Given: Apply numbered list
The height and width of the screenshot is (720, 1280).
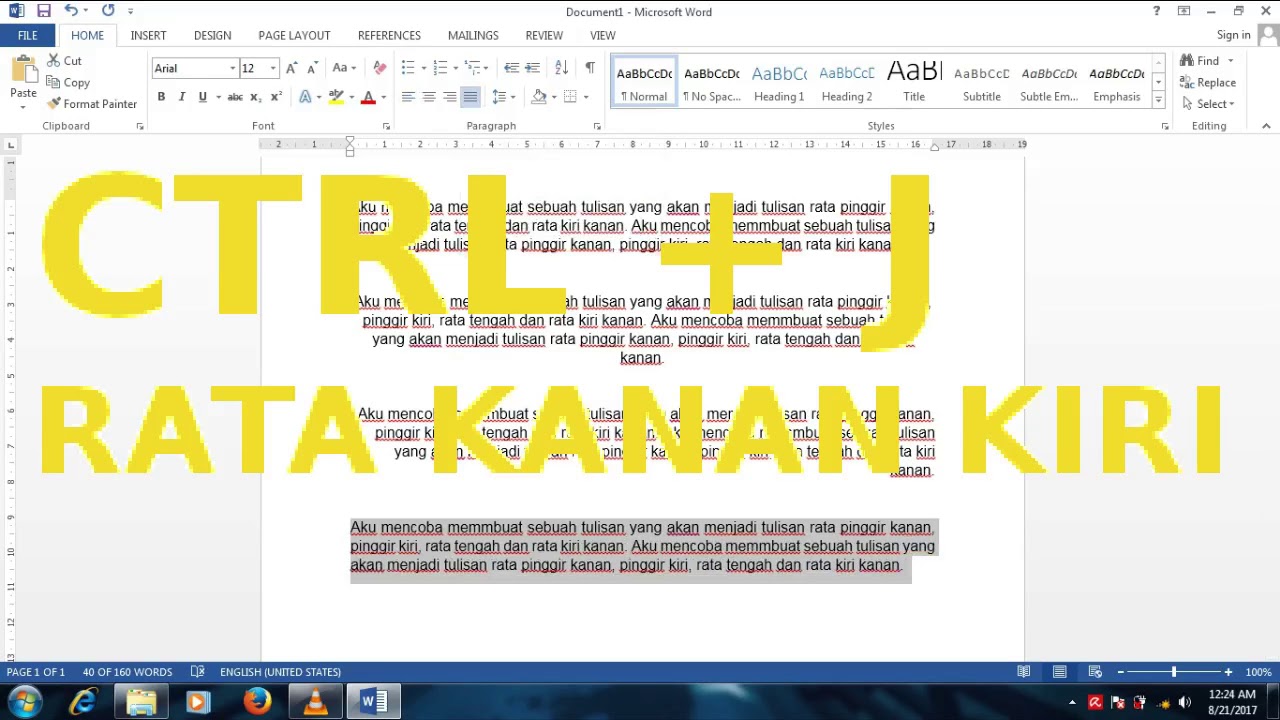Looking at the screenshot, I should [x=440, y=68].
